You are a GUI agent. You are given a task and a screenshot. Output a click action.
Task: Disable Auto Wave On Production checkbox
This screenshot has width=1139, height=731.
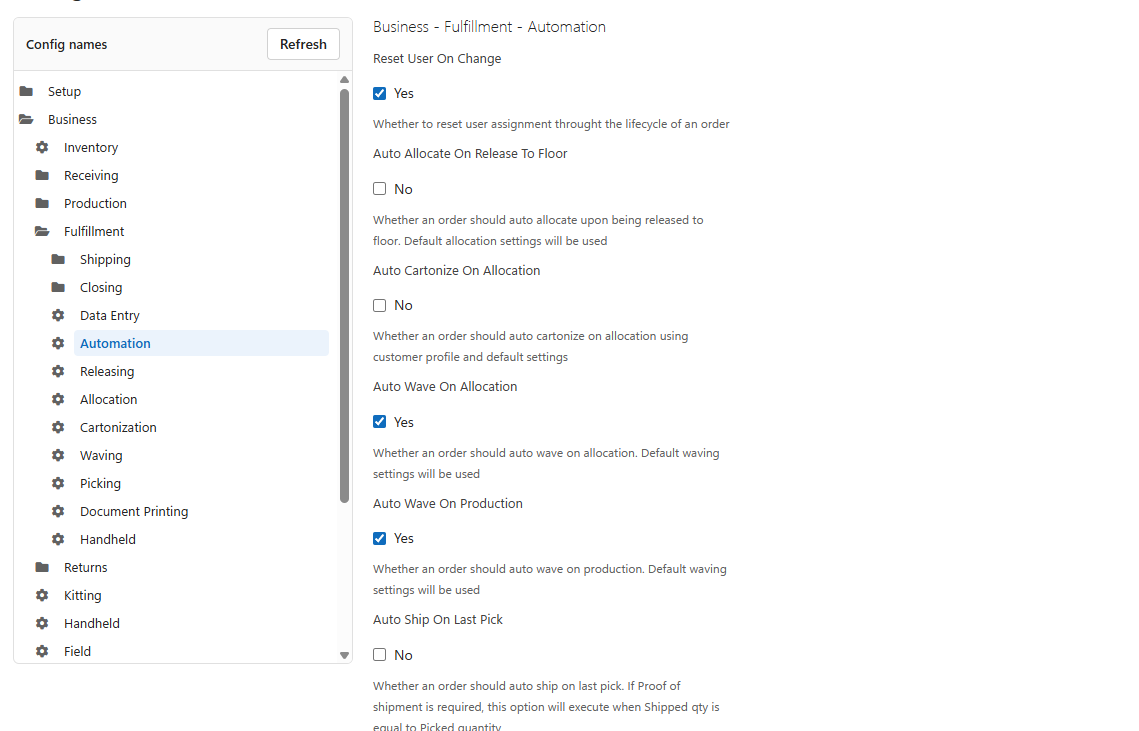(379, 538)
